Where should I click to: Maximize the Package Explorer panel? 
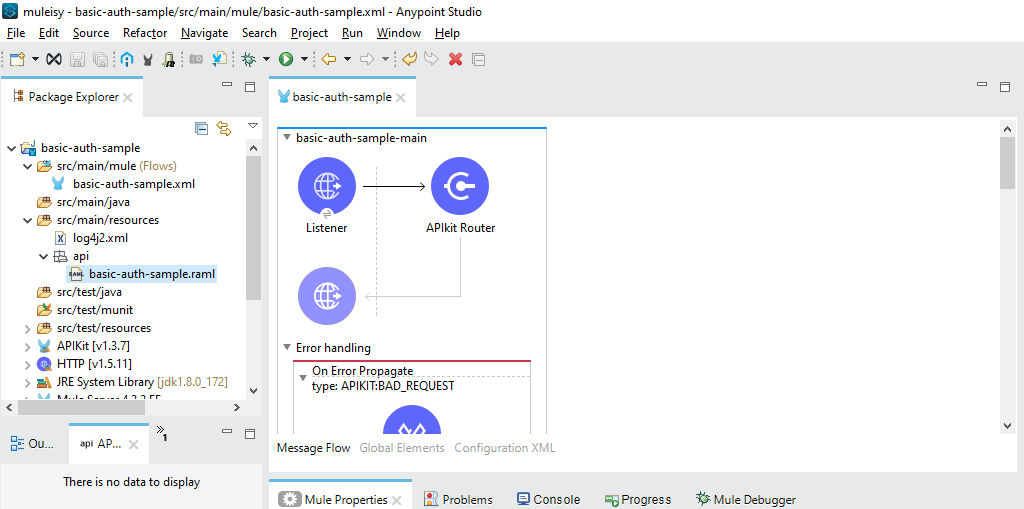[249, 87]
